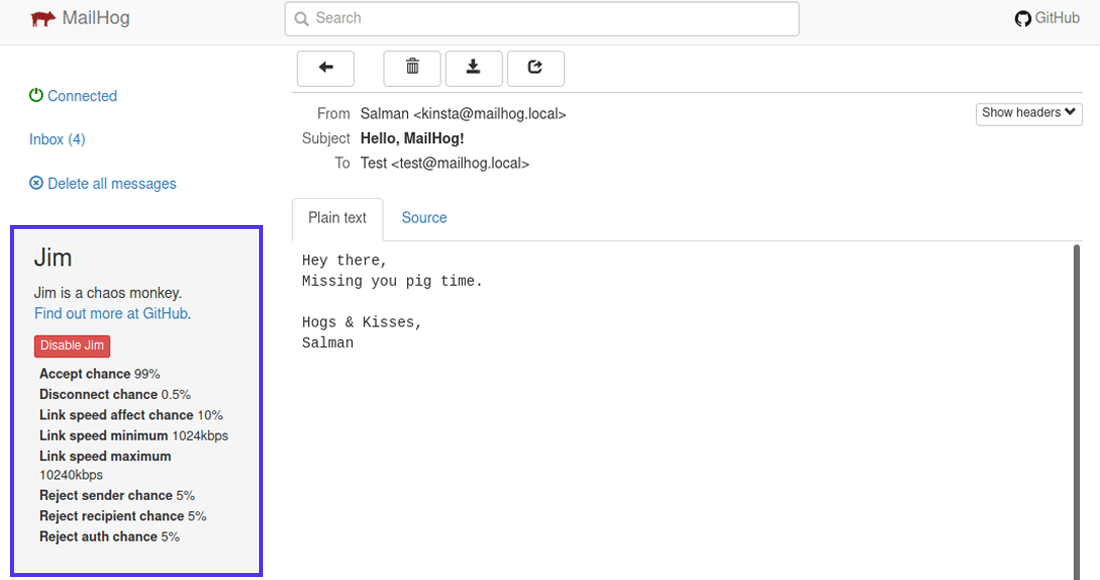Screen dimensions: 1100x580
Task: Download the message using the download icon
Action: coord(474,67)
